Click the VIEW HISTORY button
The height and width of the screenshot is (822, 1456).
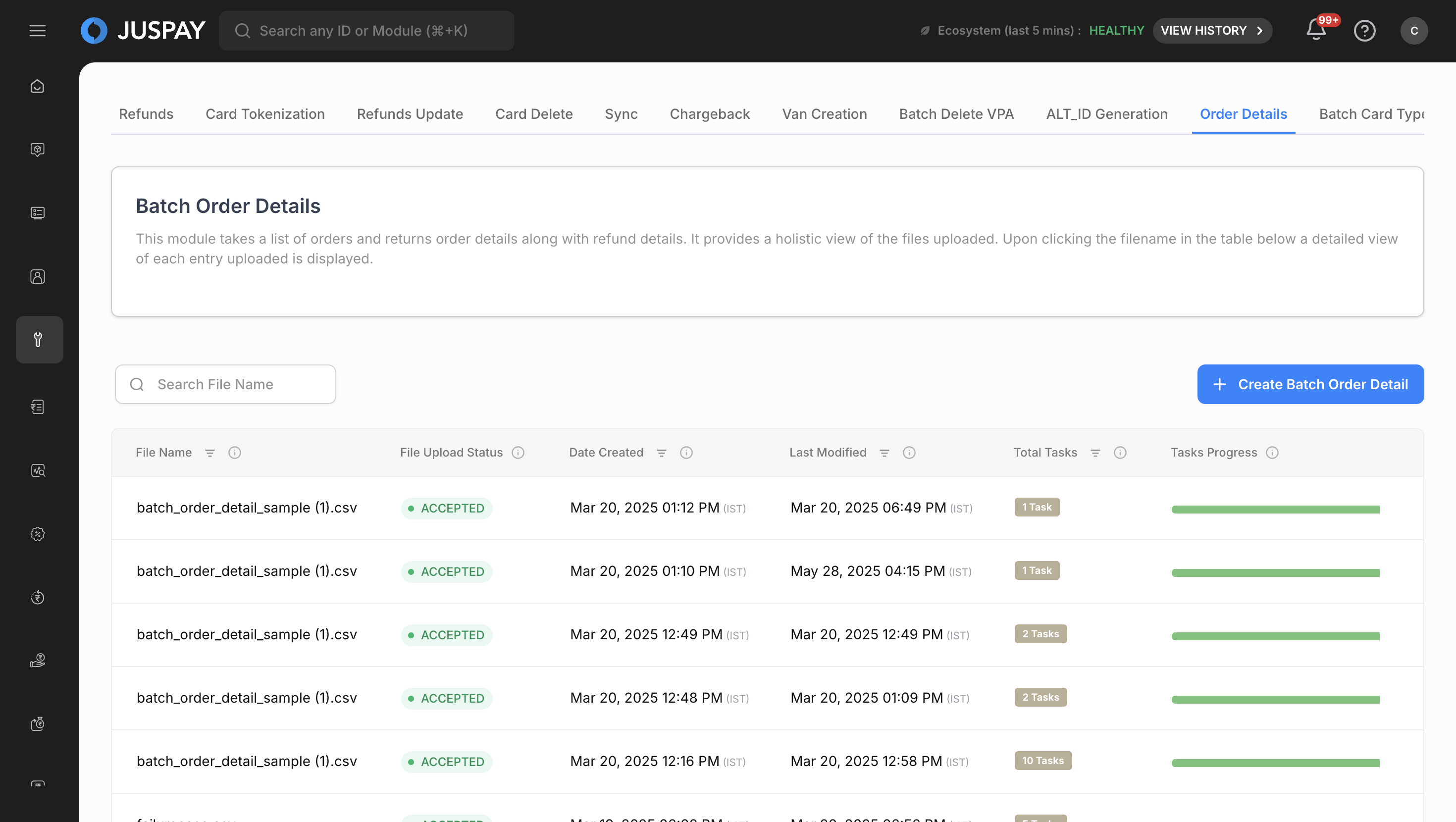(x=1211, y=31)
